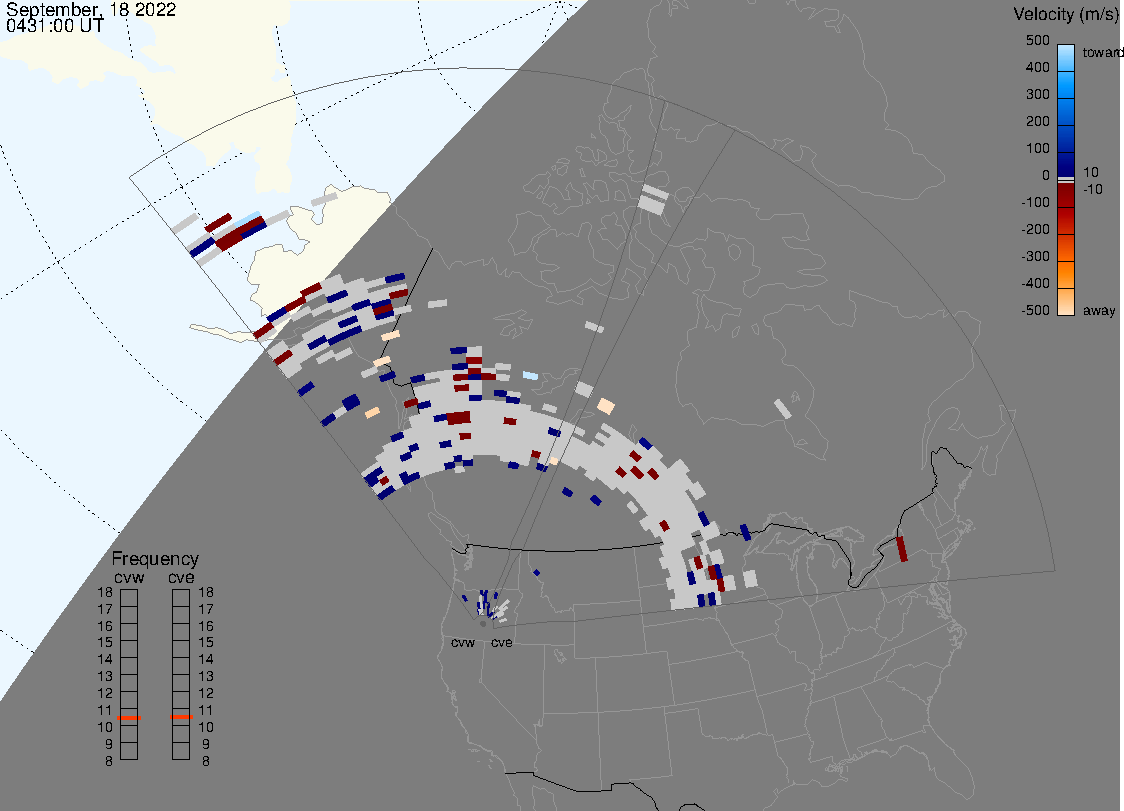Image resolution: width=1124 pixels, height=811 pixels.
Task: Select 14 on the cvw frequency scale
Action: (x=105, y=659)
